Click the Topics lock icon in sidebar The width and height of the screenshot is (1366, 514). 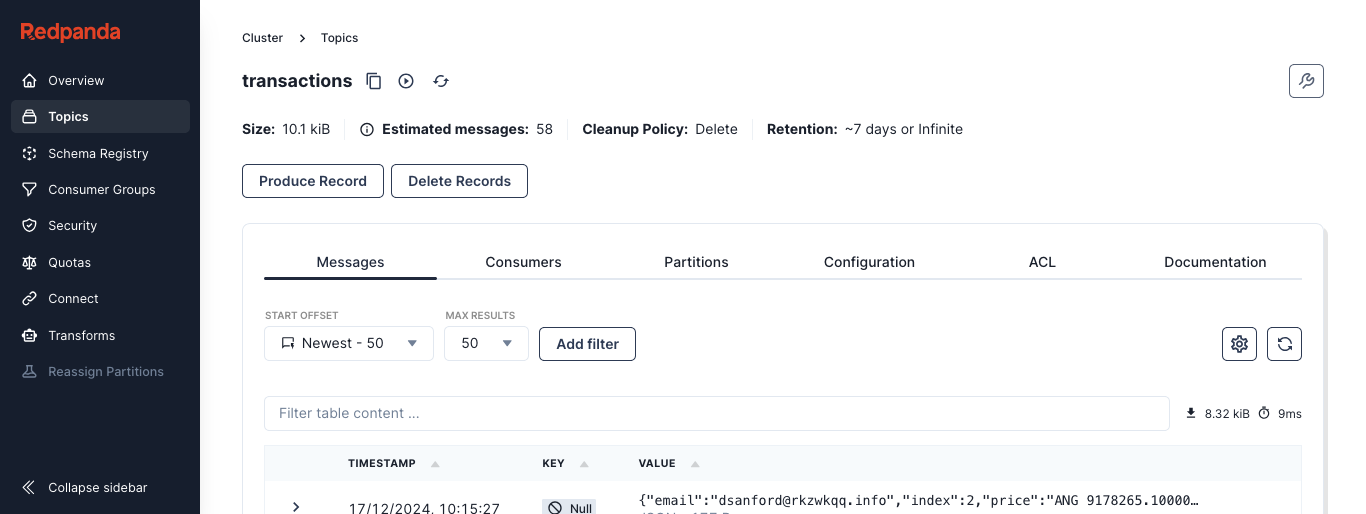pos(29,117)
